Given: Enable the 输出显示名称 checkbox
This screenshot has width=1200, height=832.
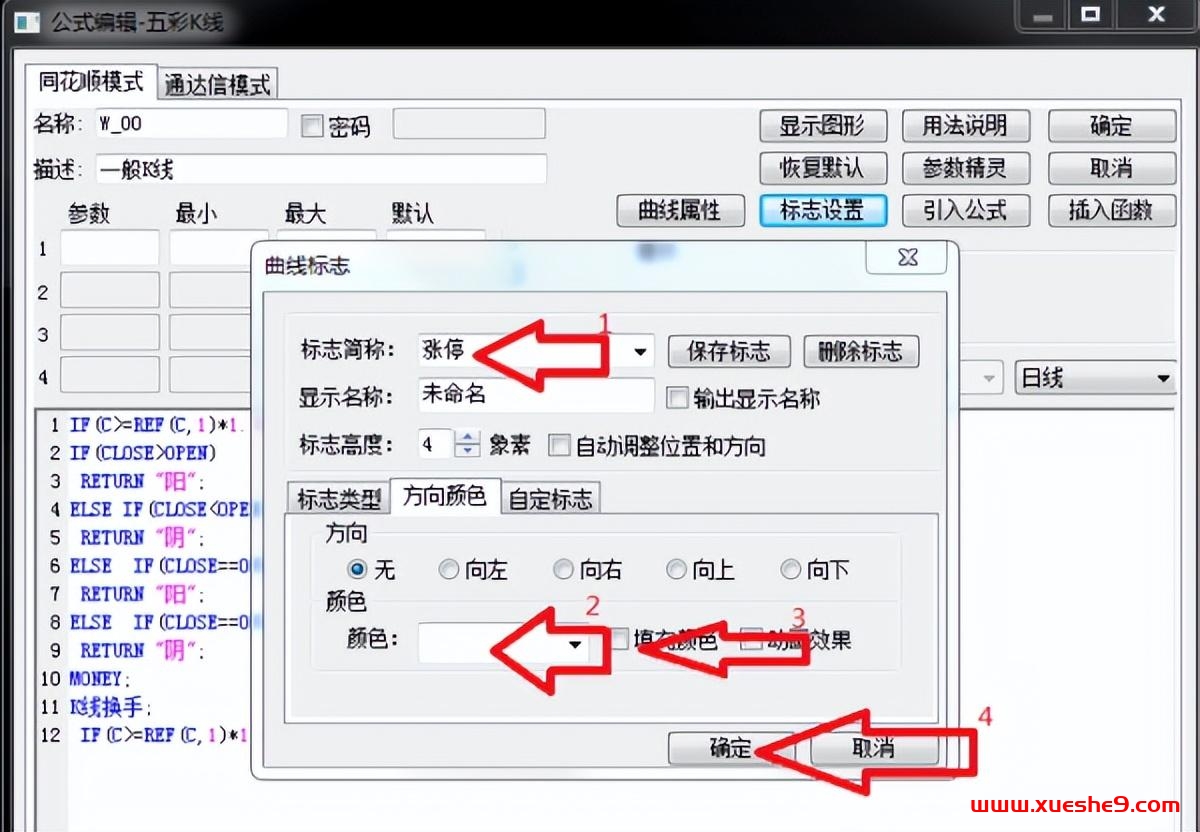Looking at the screenshot, I should coord(678,397).
